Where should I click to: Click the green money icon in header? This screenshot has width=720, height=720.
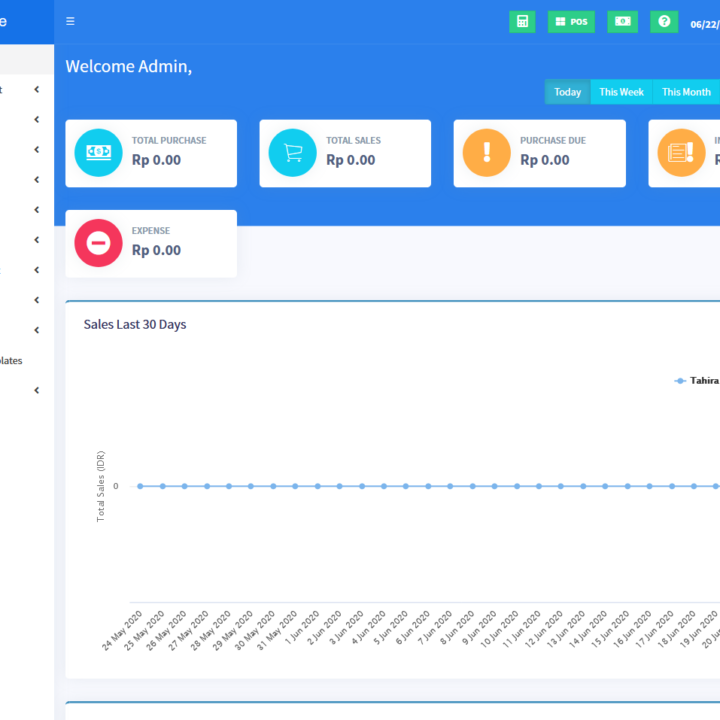tap(622, 22)
